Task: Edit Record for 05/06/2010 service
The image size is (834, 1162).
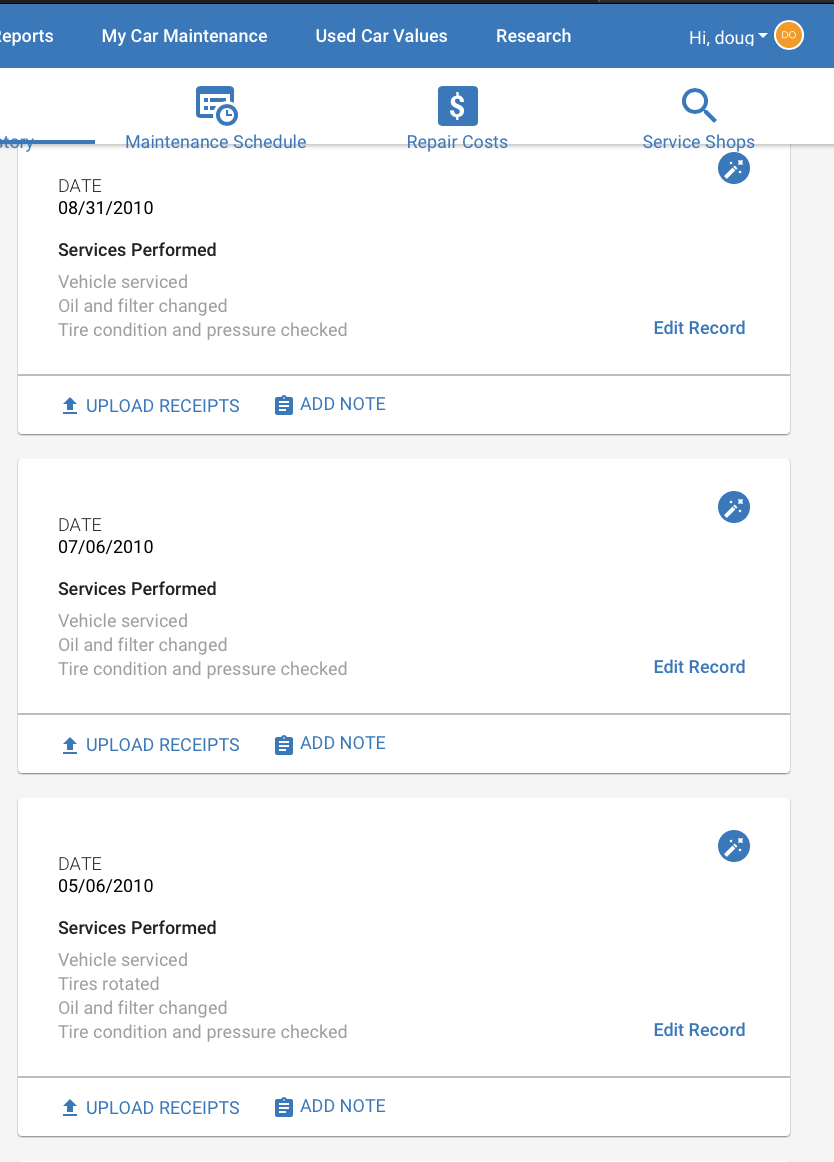Action: (699, 1029)
